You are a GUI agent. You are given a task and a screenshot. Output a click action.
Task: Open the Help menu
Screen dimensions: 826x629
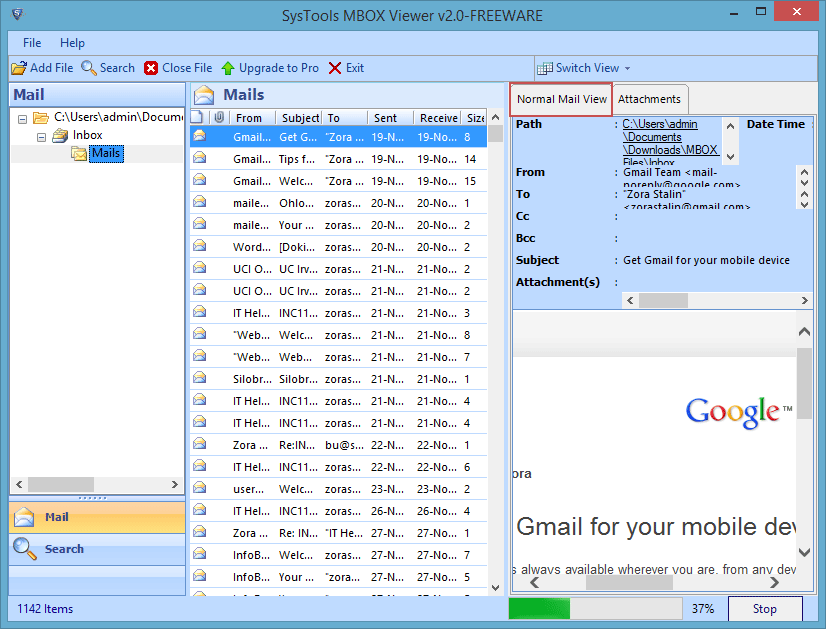72,43
